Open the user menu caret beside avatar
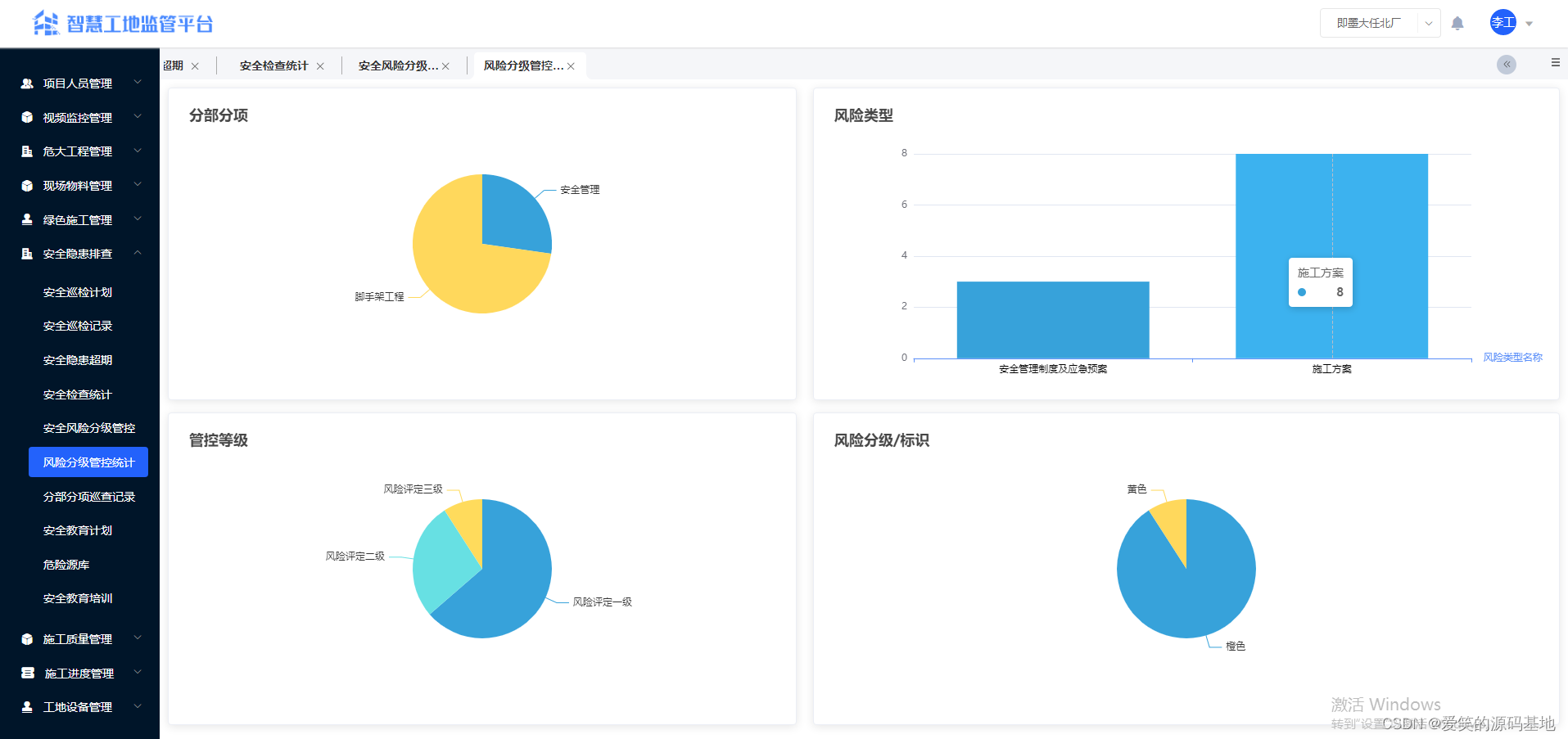The image size is (1568, 739). click(x=1529, y=24)
